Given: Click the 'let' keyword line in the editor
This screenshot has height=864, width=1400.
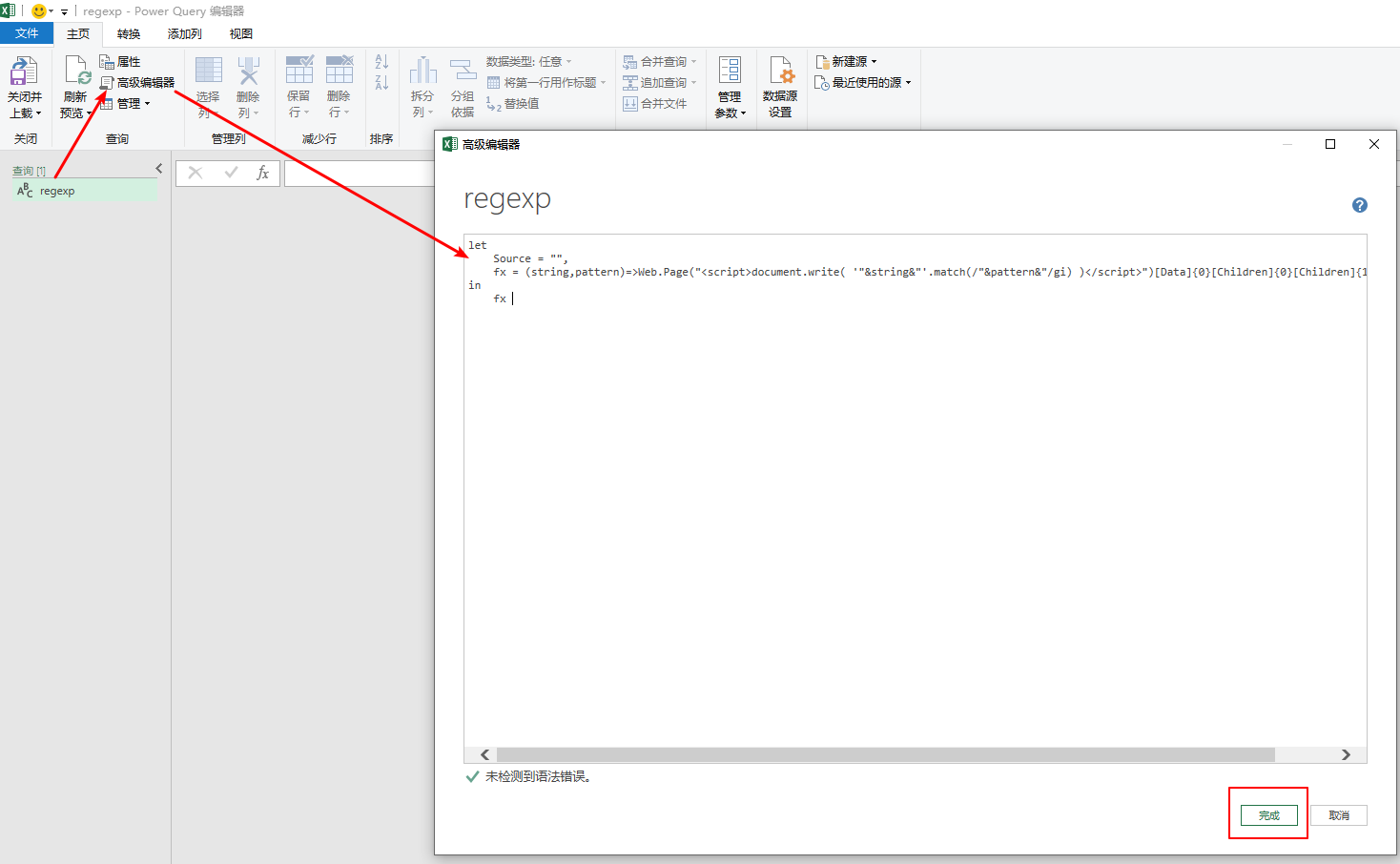Looking at the screenshot, I should tap(478, 245).
